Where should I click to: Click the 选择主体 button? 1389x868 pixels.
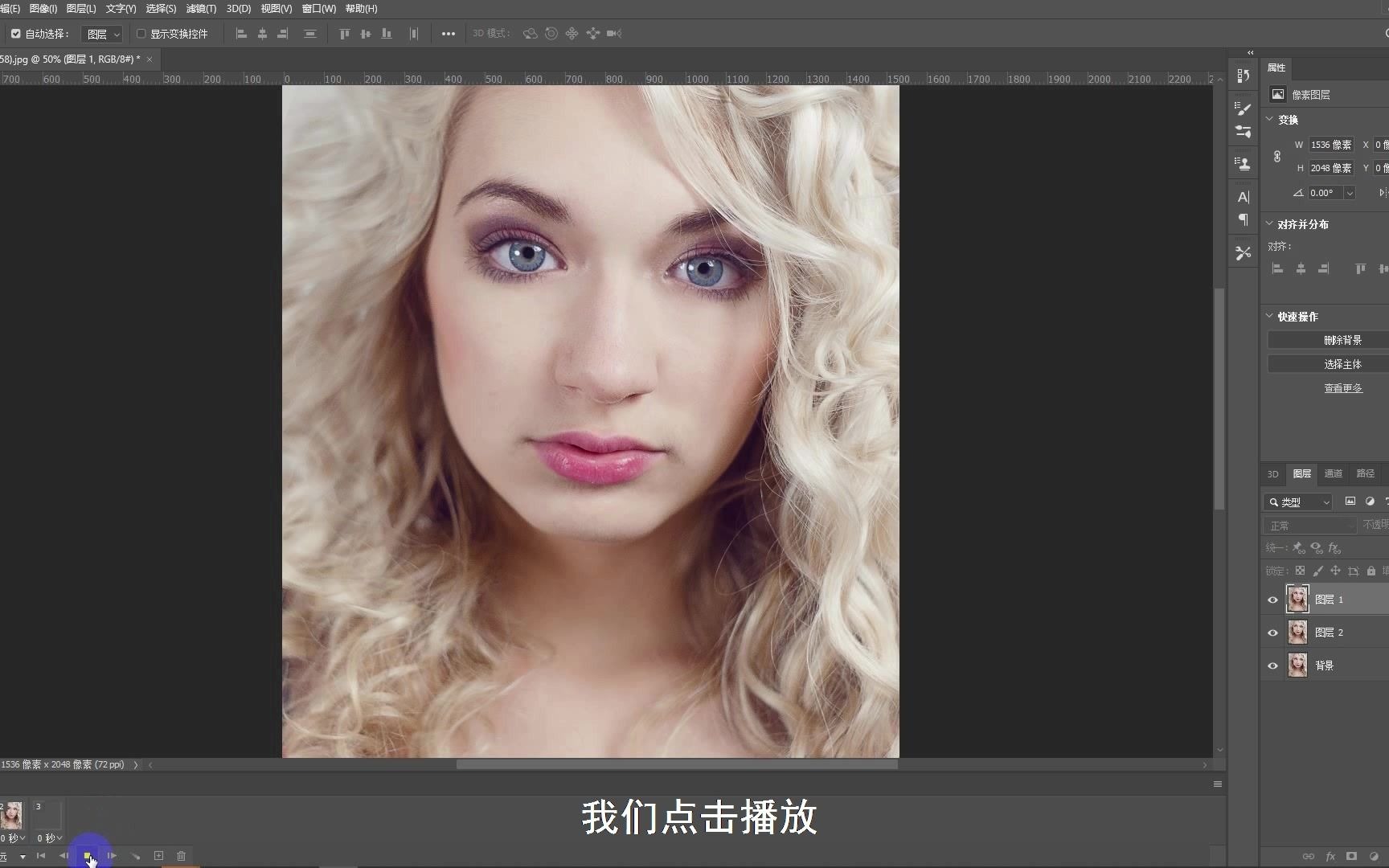[1343, 363]
